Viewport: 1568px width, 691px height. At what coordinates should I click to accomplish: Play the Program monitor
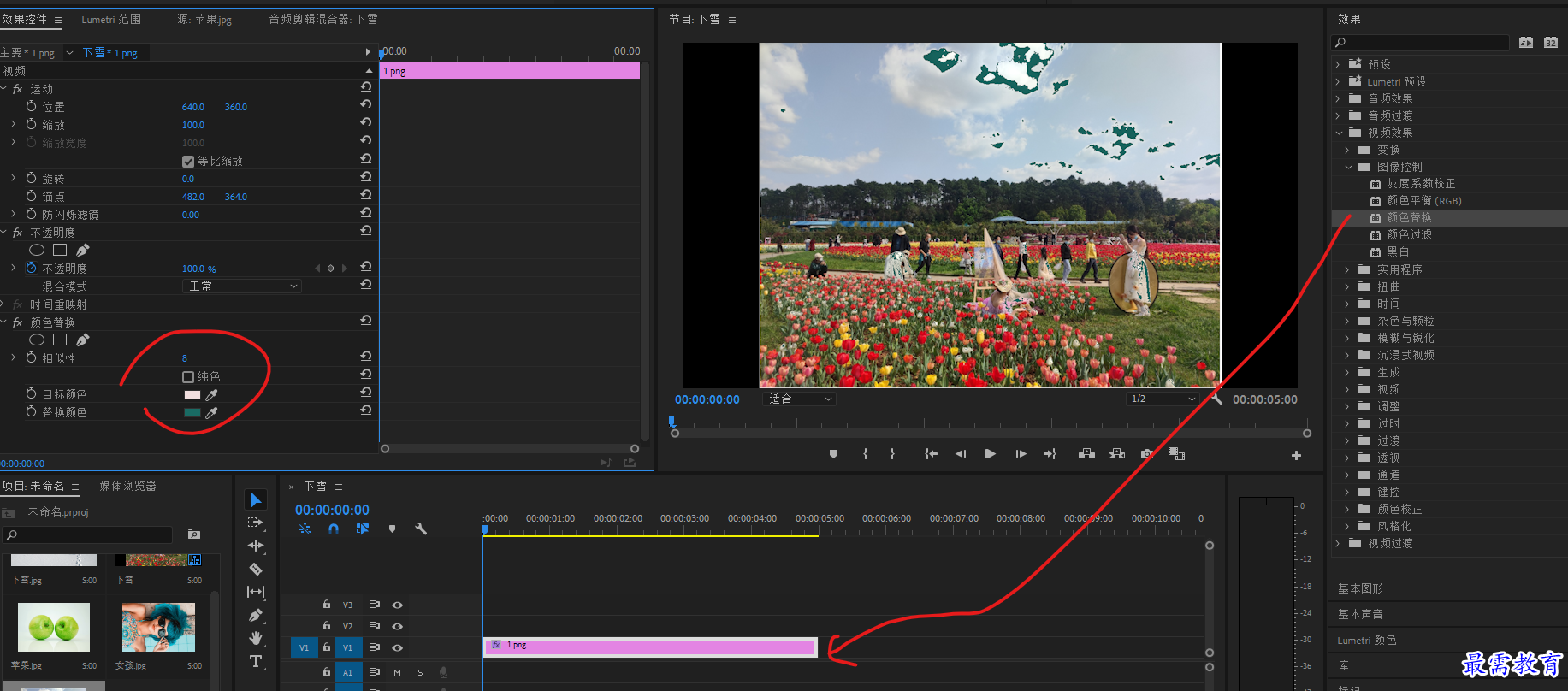[990, 454]
